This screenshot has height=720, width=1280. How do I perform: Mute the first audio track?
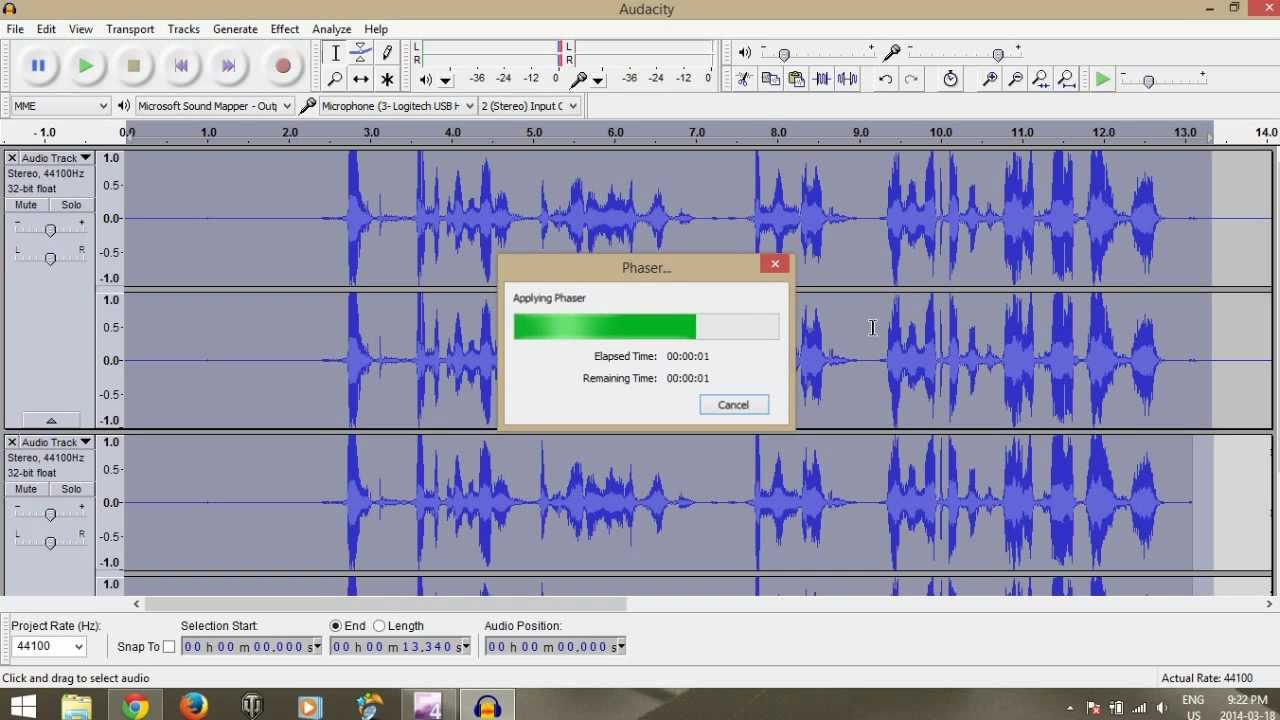[x=26, y=205]
